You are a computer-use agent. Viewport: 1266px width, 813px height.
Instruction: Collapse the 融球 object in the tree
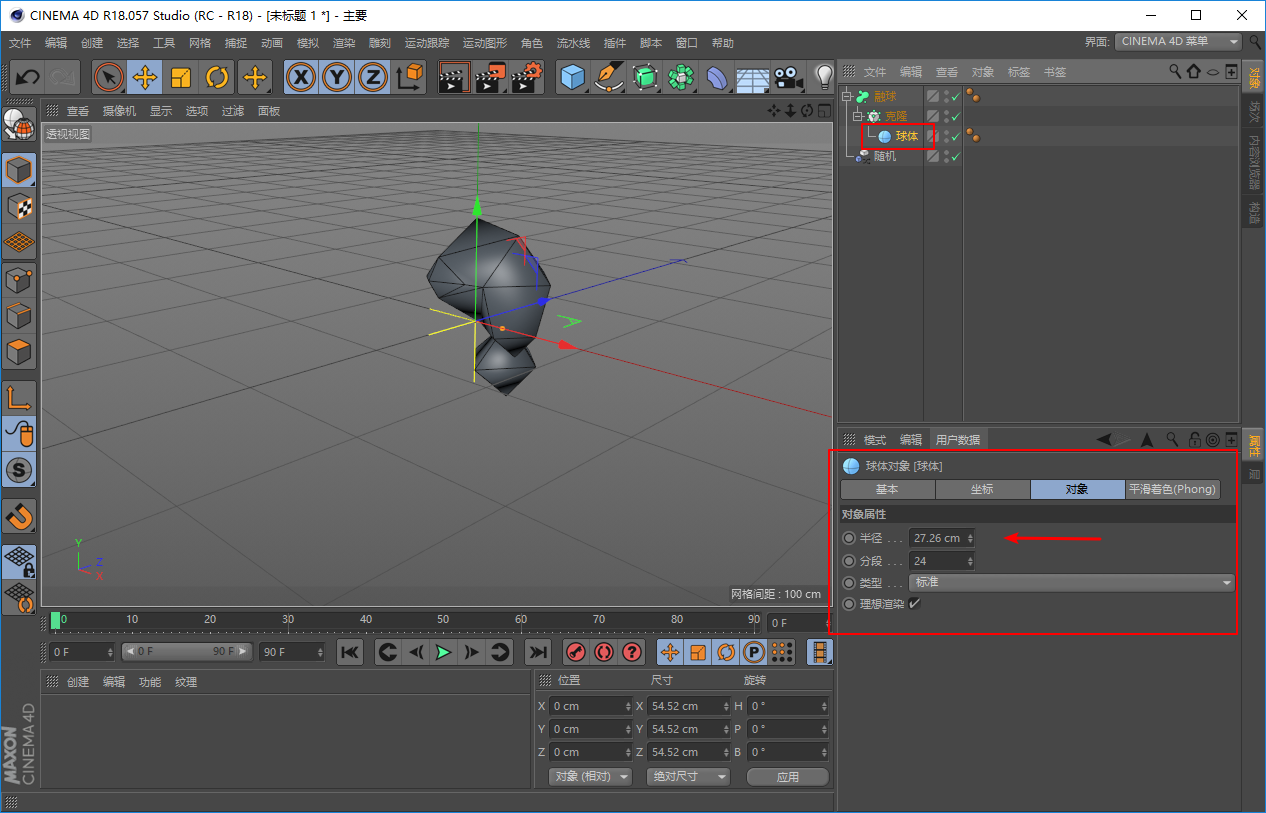[x=846, y=97]
